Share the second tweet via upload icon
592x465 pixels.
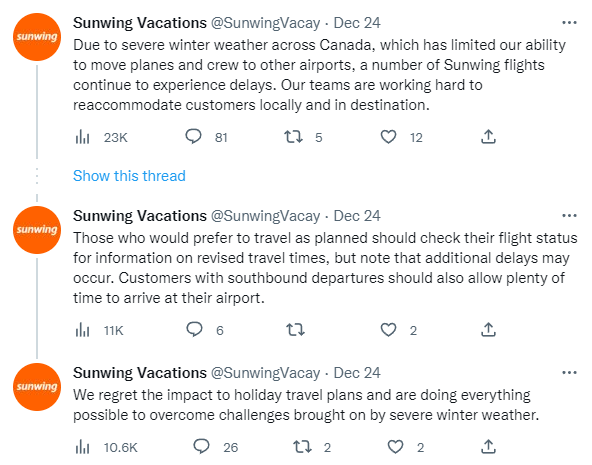coord(488,330)
